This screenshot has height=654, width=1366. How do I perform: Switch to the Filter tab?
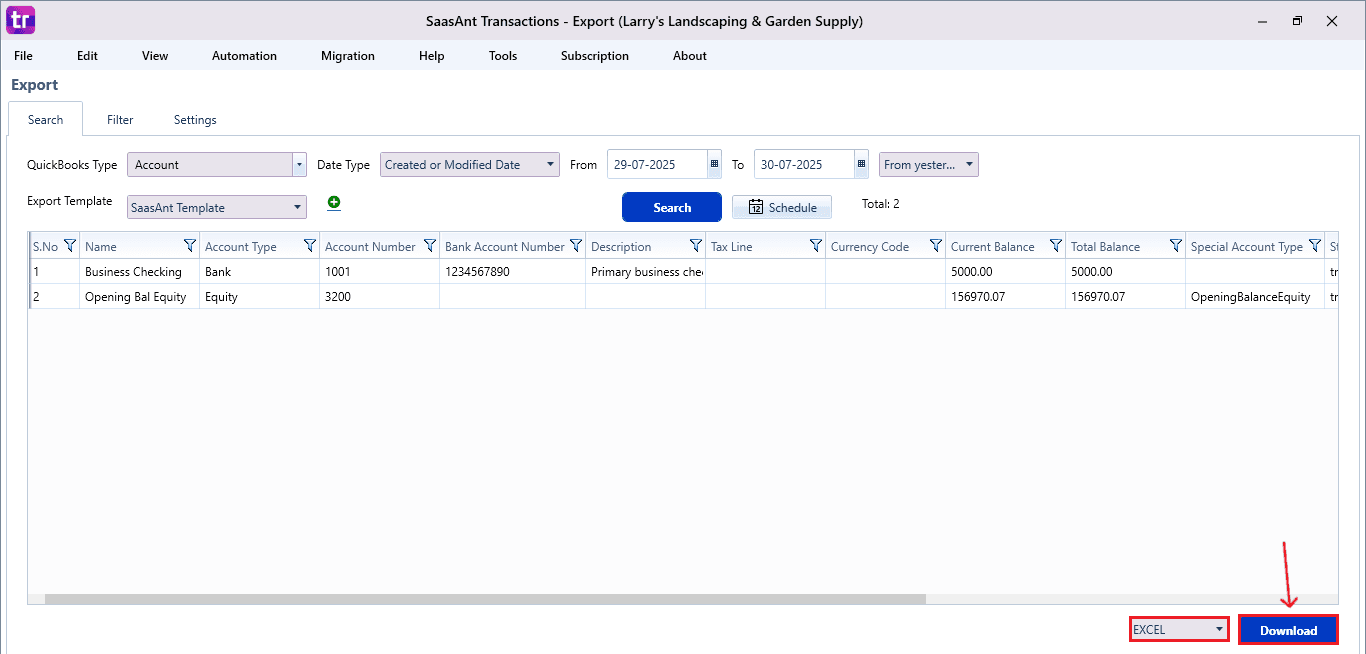click(x=120, y=119)
